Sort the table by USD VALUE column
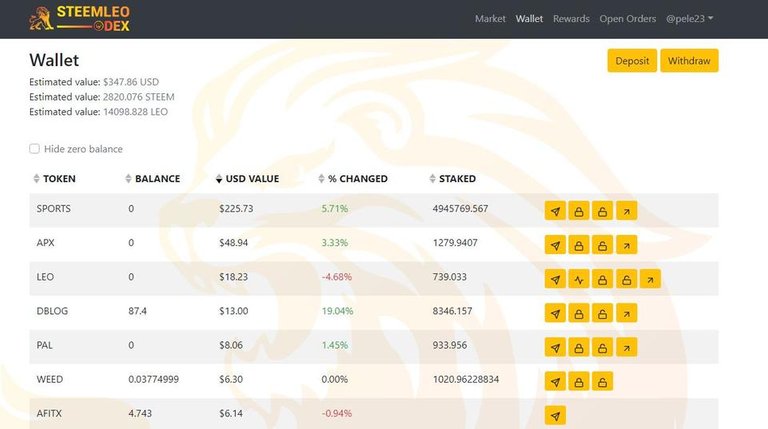 pyautogui.click(x=247, y=179)
